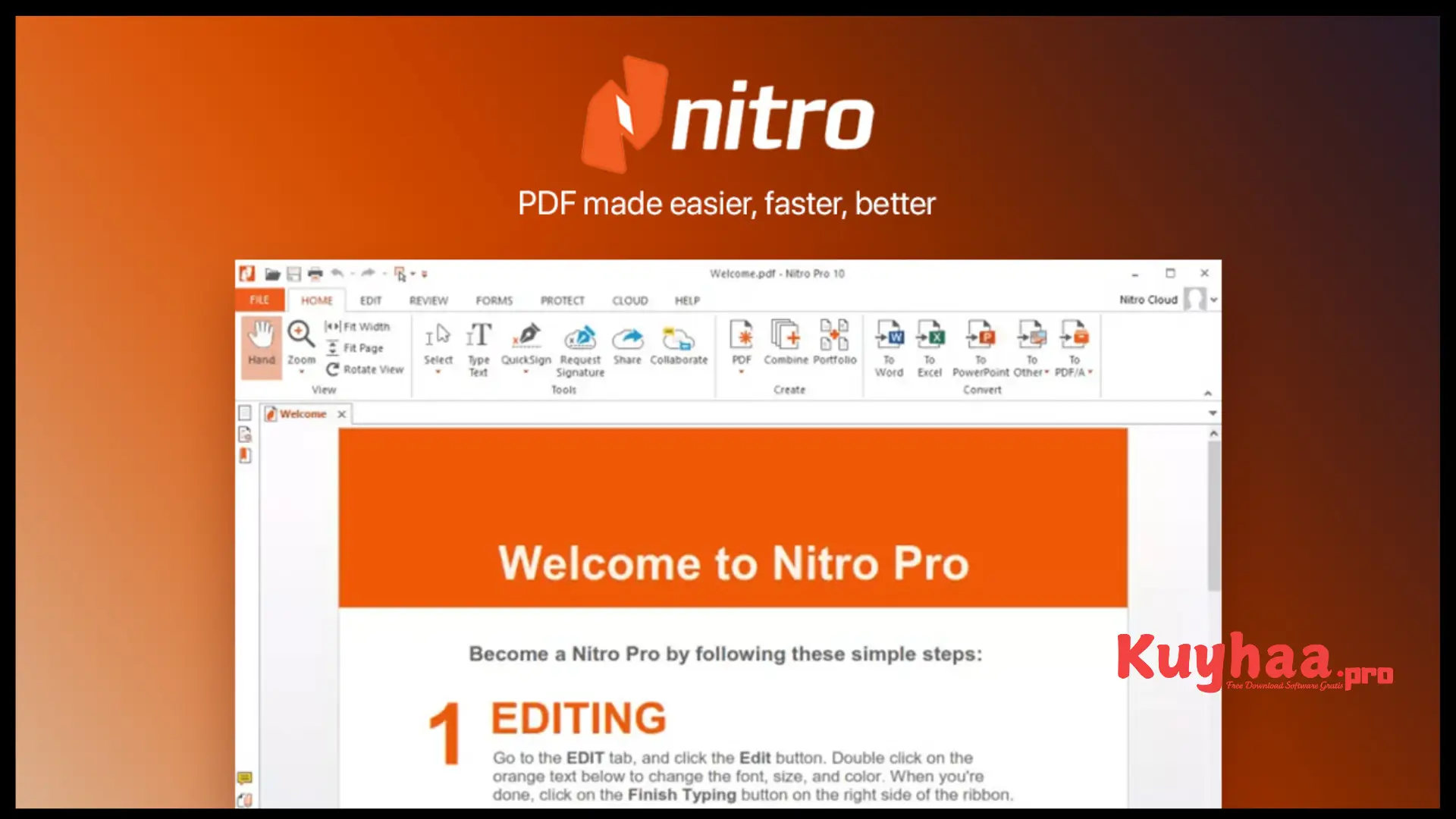Choose Fit Page view option
The width and height of the screenshot is (1456, 819).
355,348
